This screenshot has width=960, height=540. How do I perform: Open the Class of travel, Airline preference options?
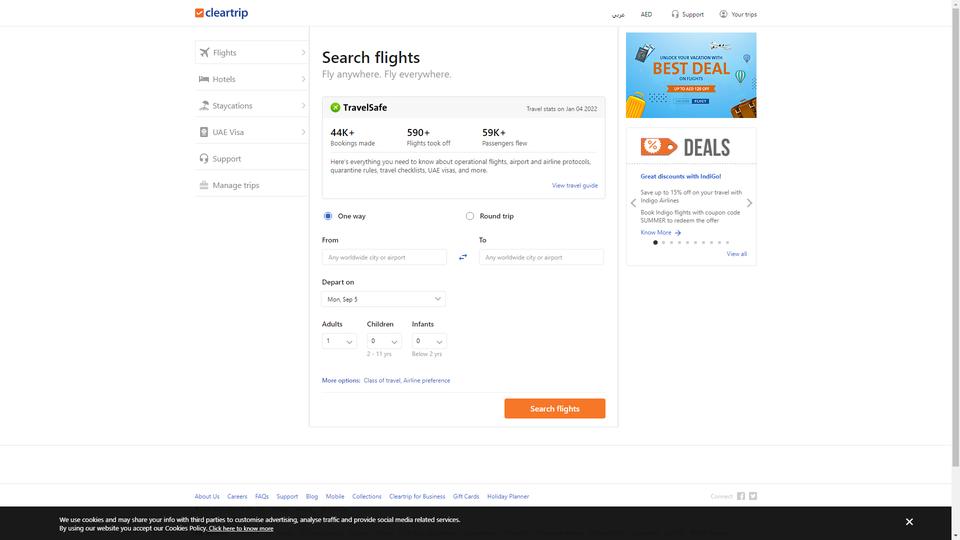[407, 380]
